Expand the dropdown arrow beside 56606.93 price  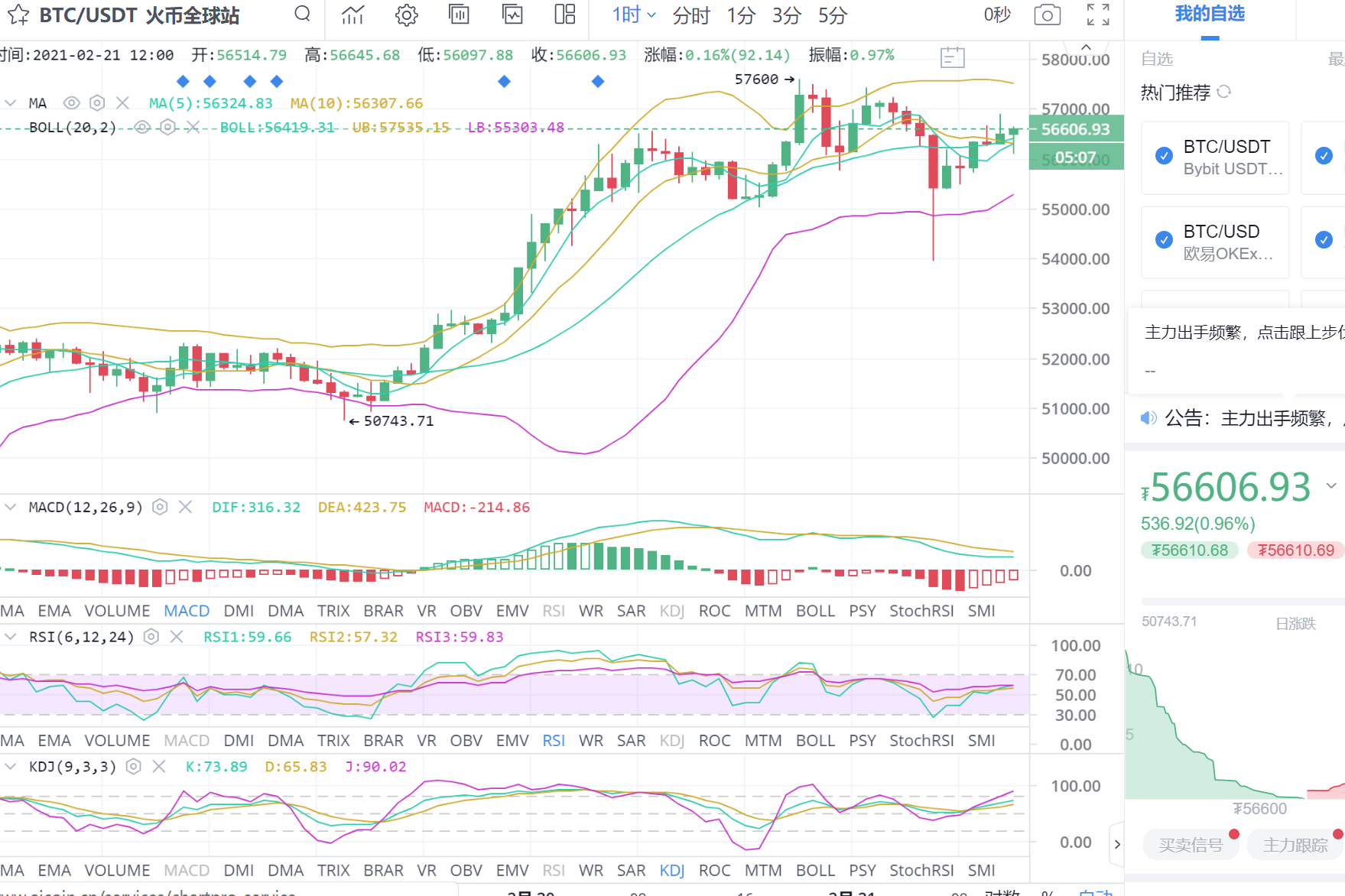coord(1331,486)
